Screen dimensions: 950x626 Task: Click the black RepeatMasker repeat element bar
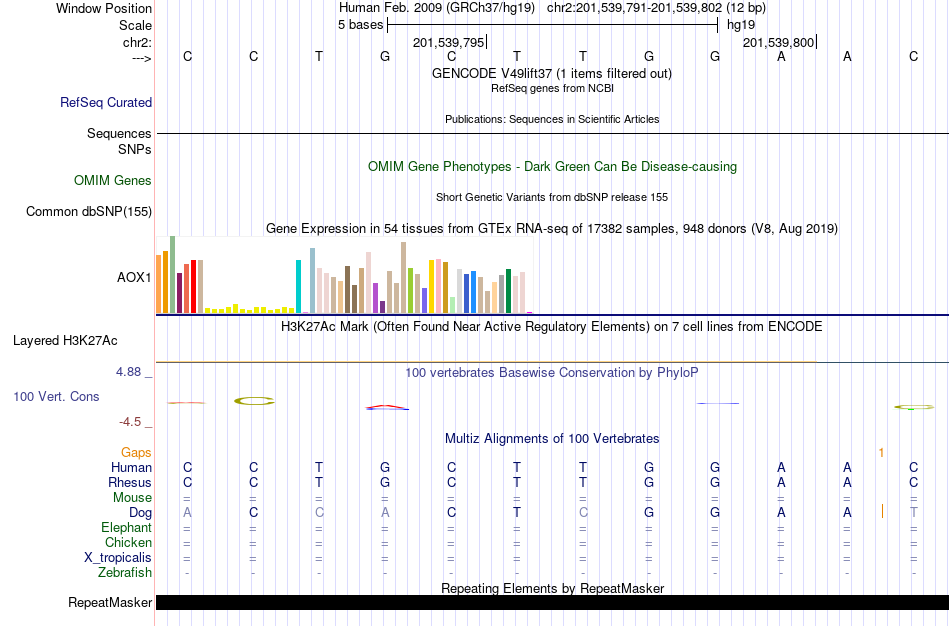coord(553,602)
